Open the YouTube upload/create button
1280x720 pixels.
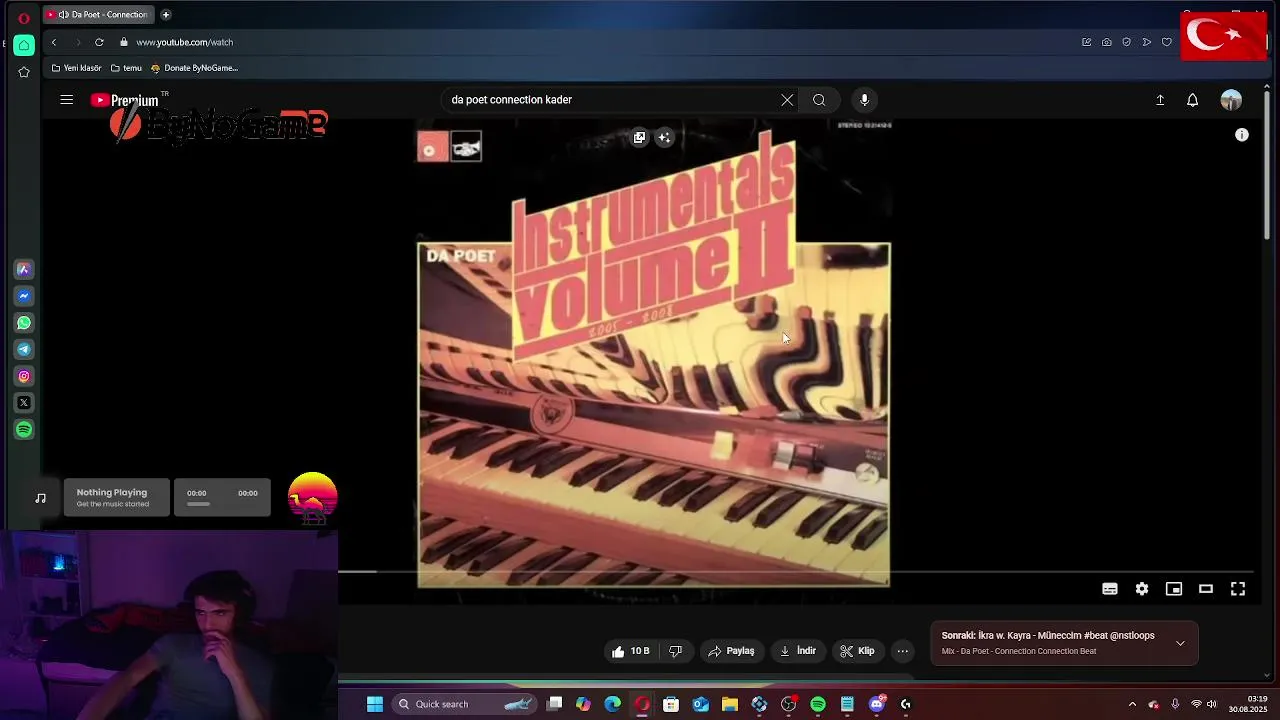click(1160, 100)
